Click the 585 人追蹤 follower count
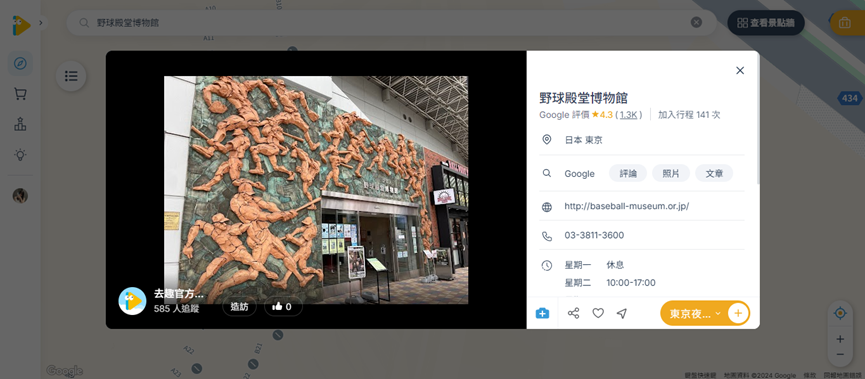 [x=177, y=309]
